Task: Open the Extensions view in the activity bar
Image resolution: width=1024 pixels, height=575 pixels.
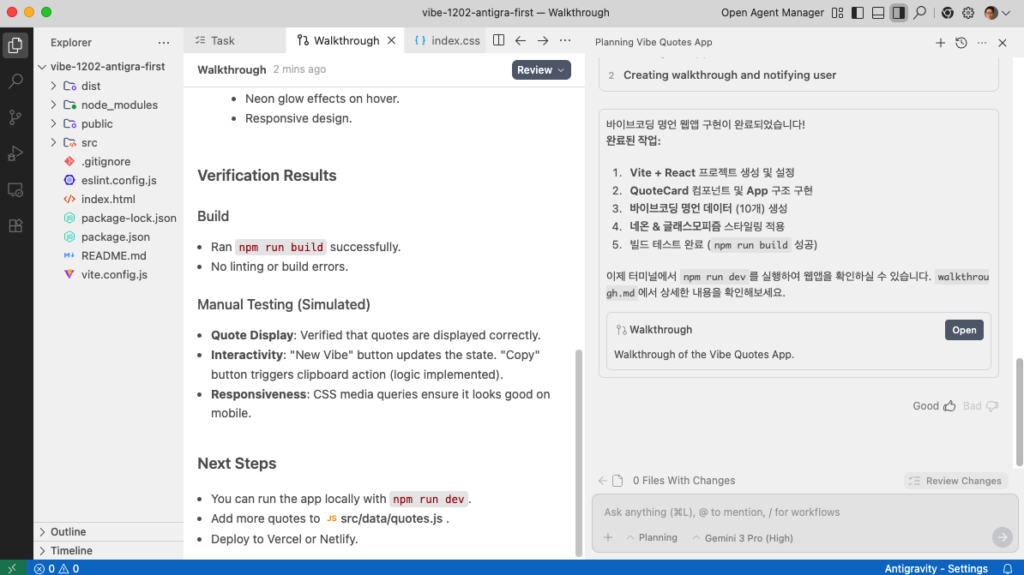Action: pyautogui.click(x=15, y=225)
